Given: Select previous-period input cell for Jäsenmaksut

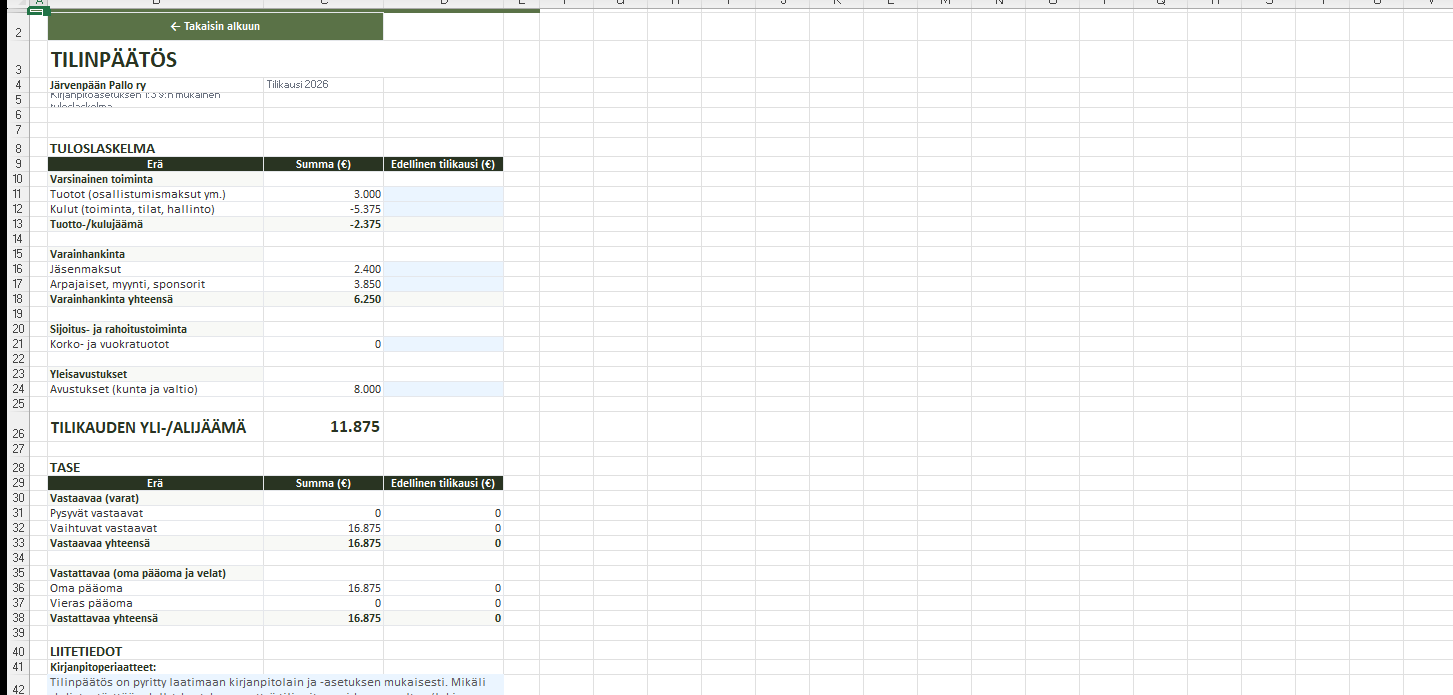Looking at the screenshot, I should (442, 269).
